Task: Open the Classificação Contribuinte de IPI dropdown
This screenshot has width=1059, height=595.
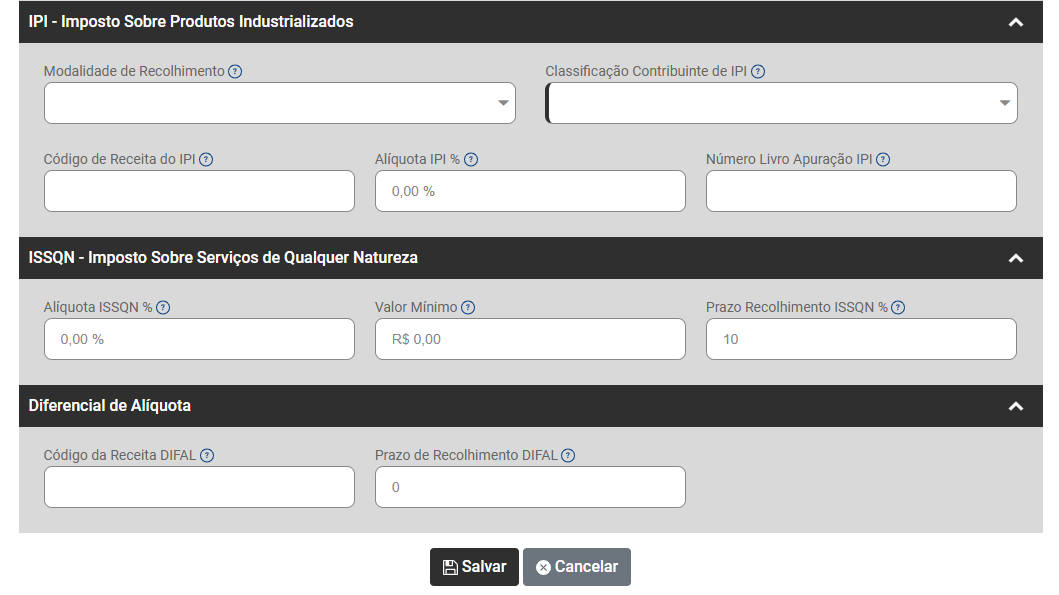Action: pos(782,103)
